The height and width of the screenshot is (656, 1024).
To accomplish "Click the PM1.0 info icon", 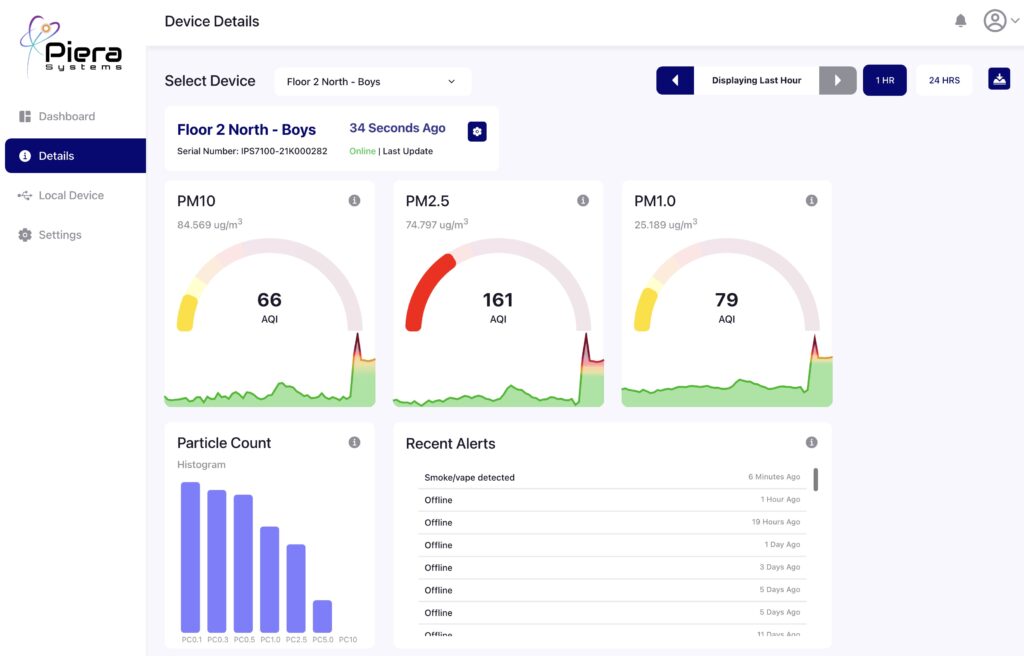I will pyautogui.click(x=812, y=200).
